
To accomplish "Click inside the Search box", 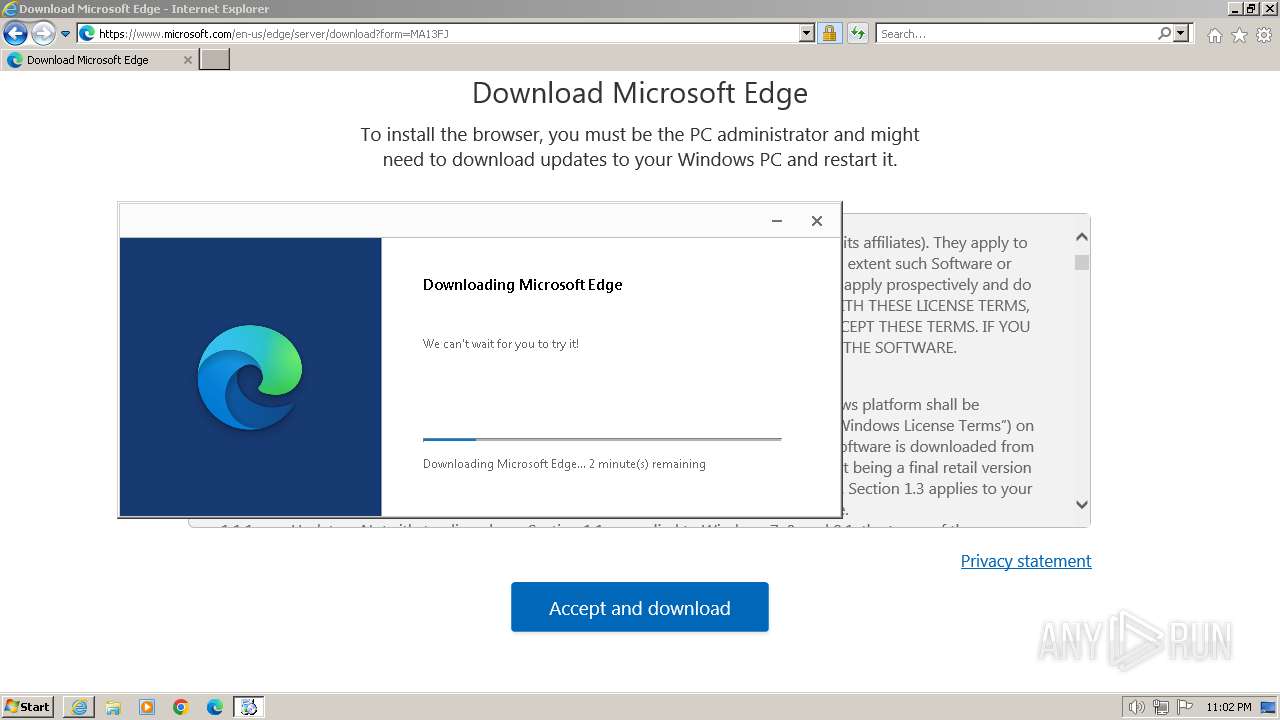I will point(1015,34).
